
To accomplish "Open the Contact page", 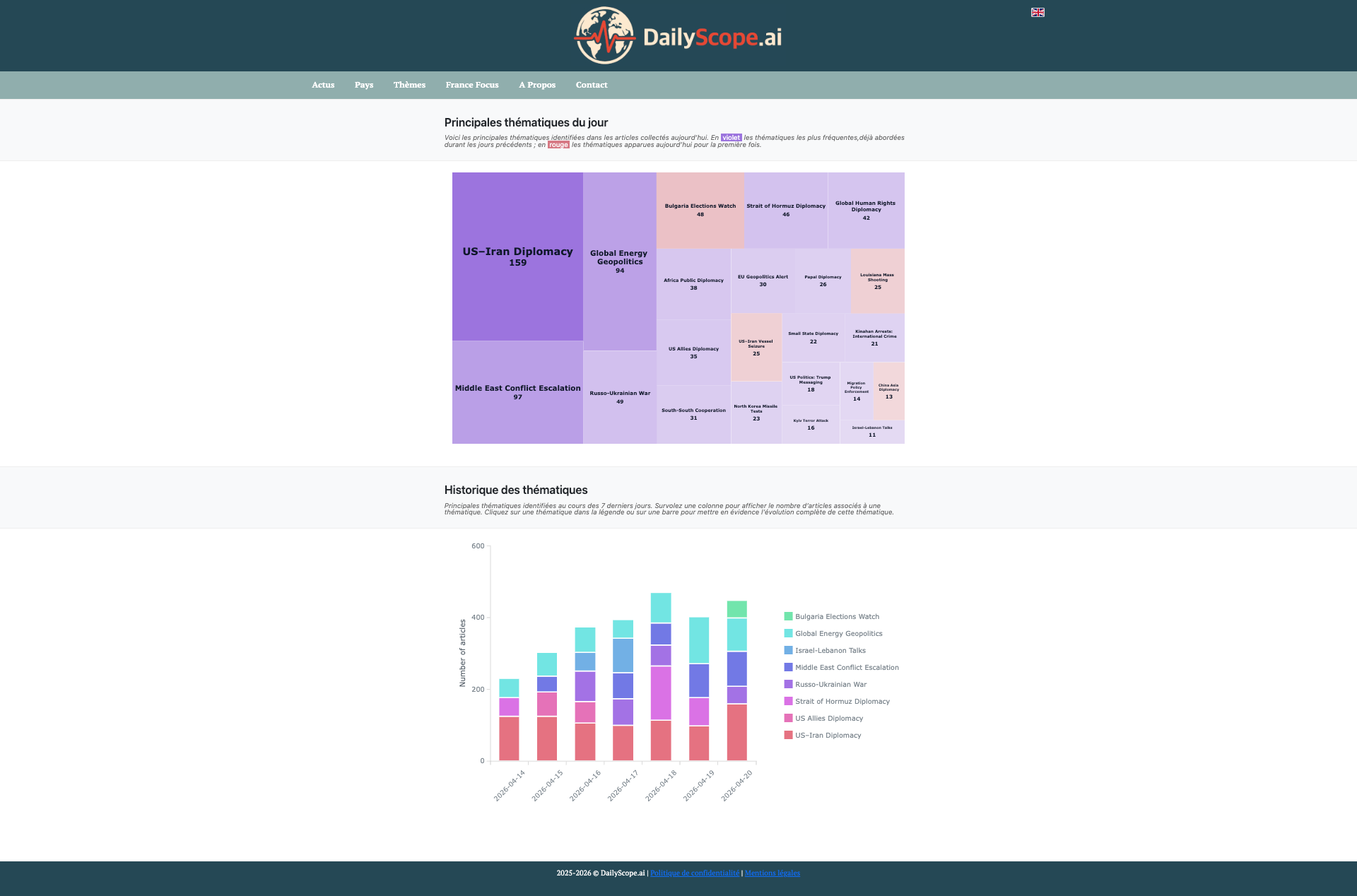I will point(592,85).
